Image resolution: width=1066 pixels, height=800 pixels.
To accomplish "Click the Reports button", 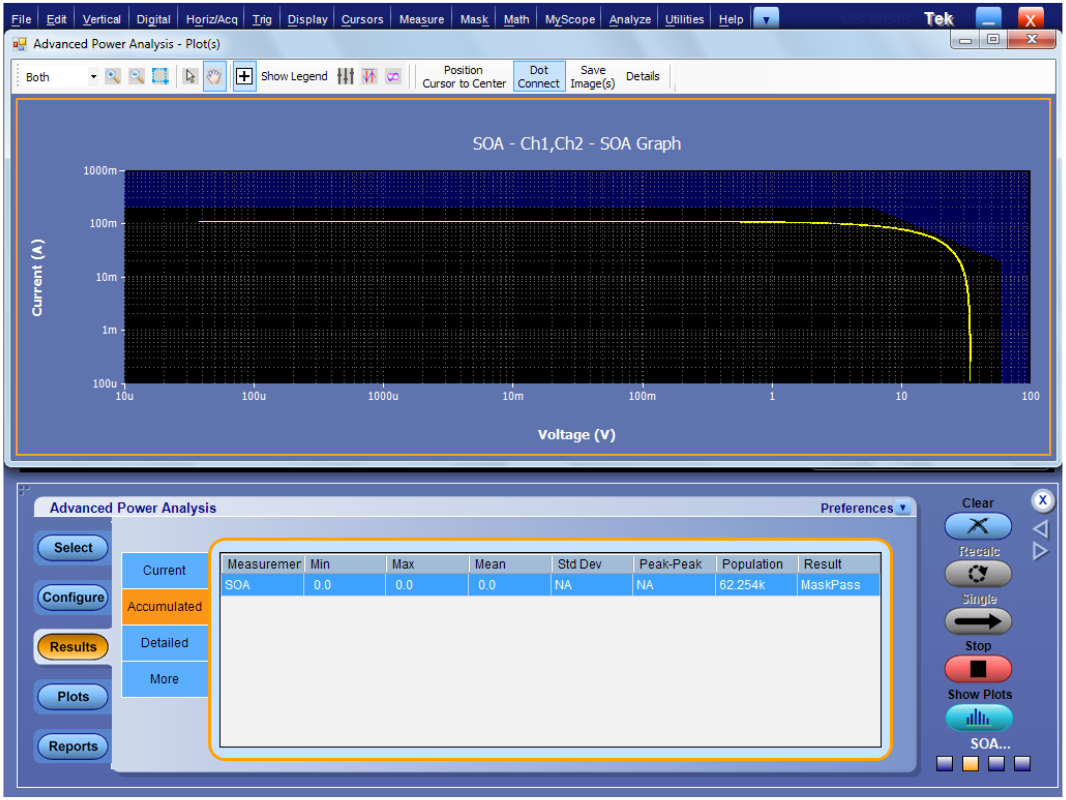I will 71,746.
